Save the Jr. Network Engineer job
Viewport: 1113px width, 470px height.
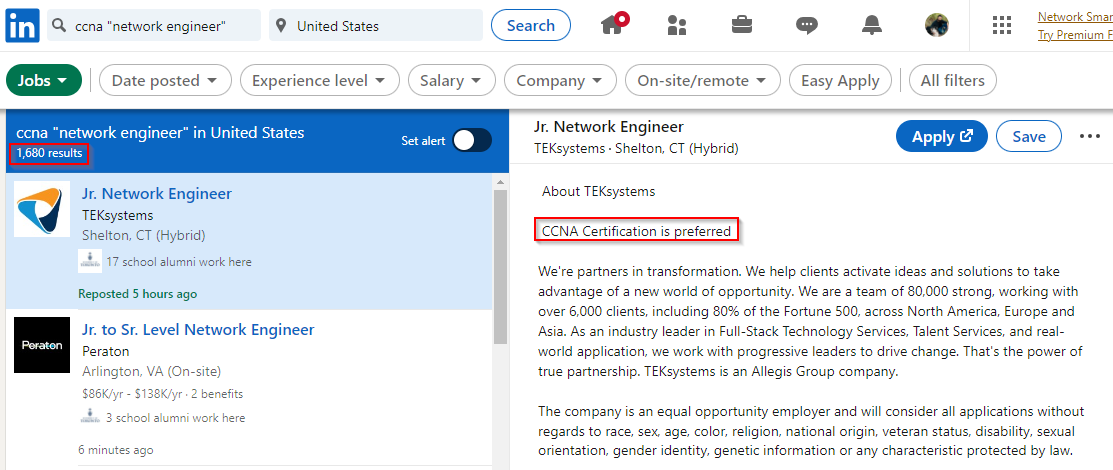point(1028,137)
